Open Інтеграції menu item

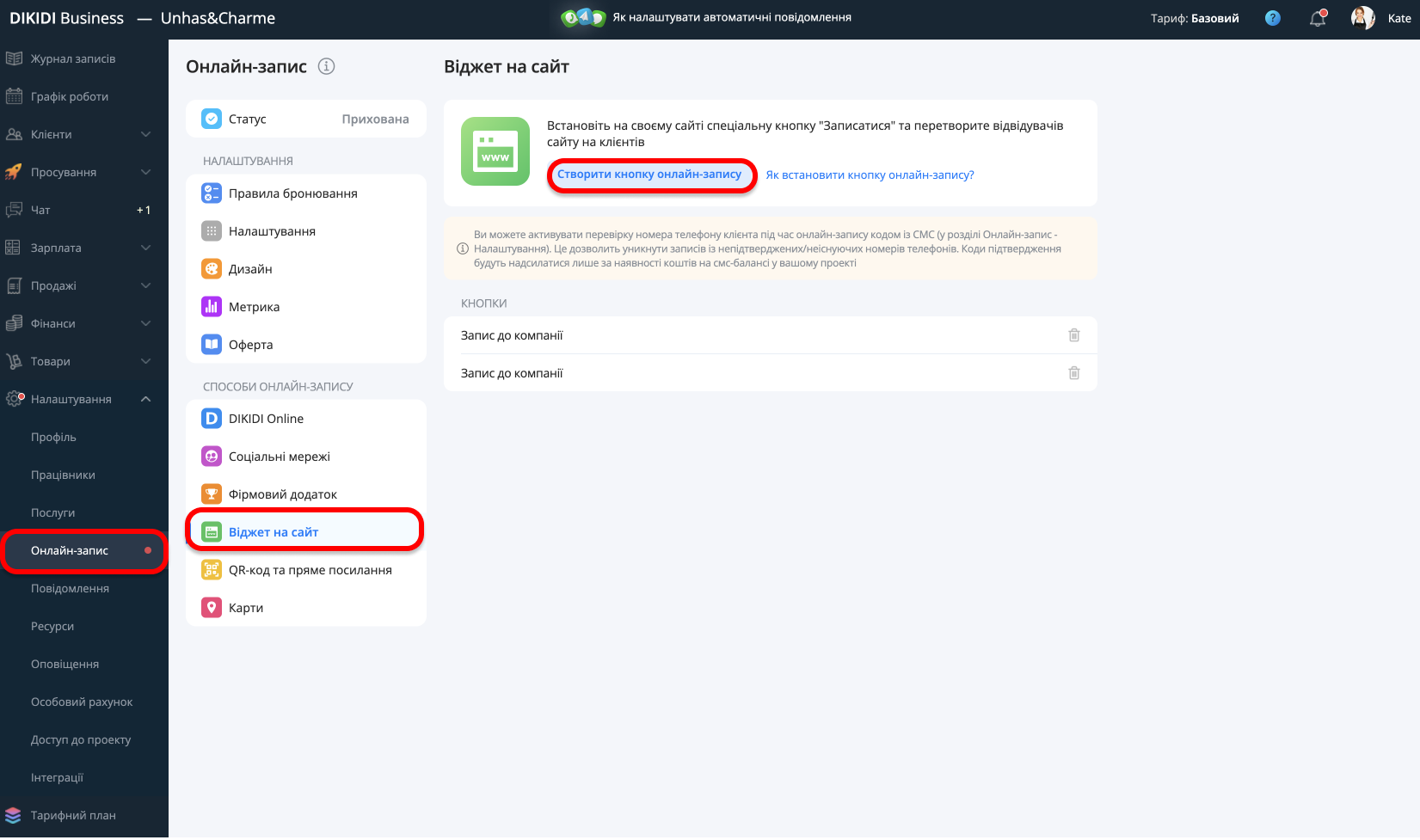click(57, 777)
